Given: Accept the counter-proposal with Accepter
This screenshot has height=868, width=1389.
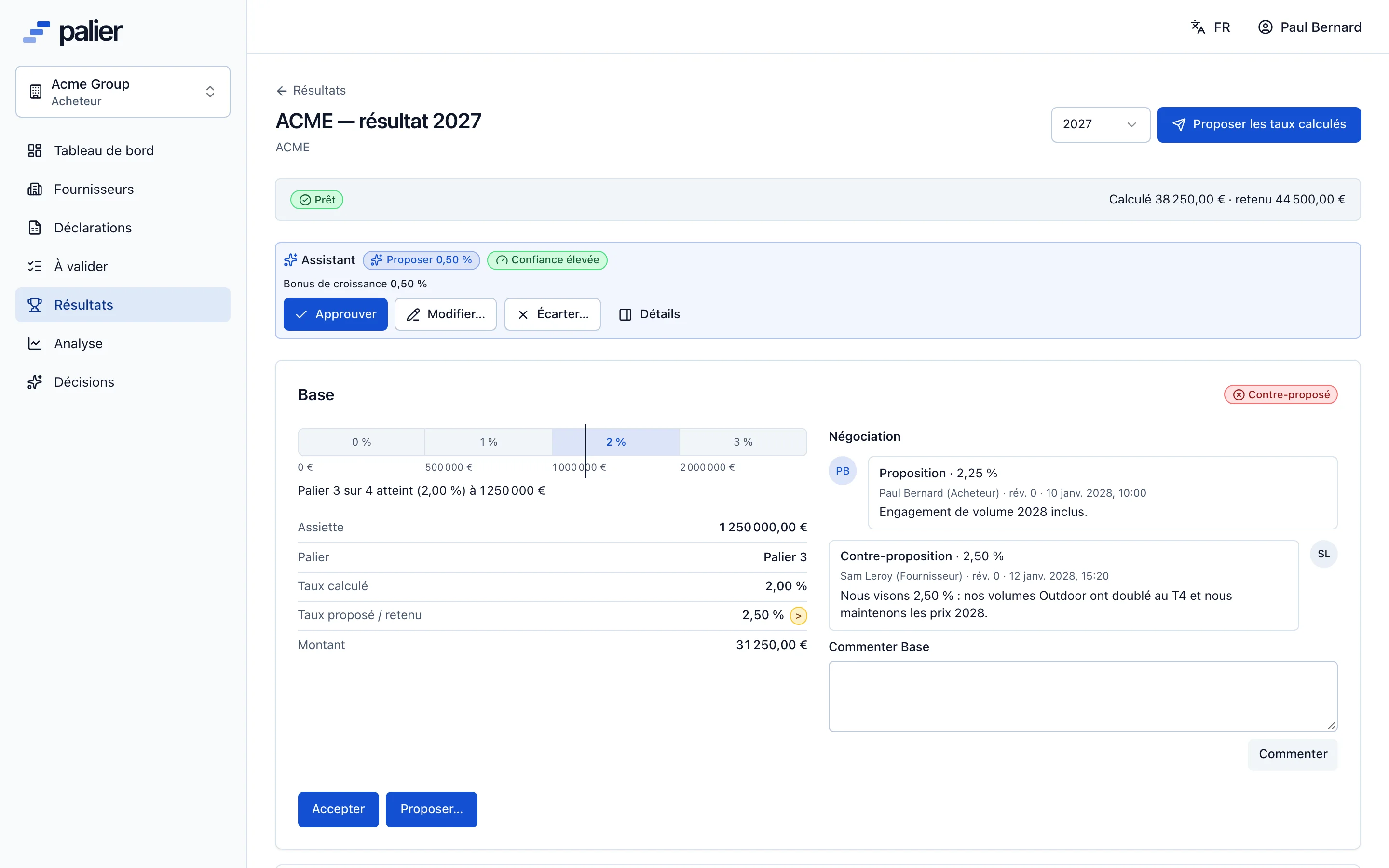Looking at the screenshot, I should coord(338,809).
